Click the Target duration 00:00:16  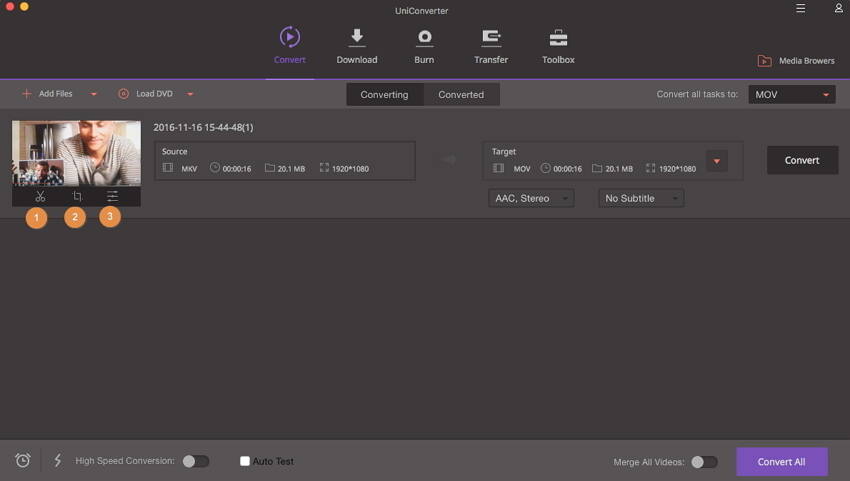(567, 169)
